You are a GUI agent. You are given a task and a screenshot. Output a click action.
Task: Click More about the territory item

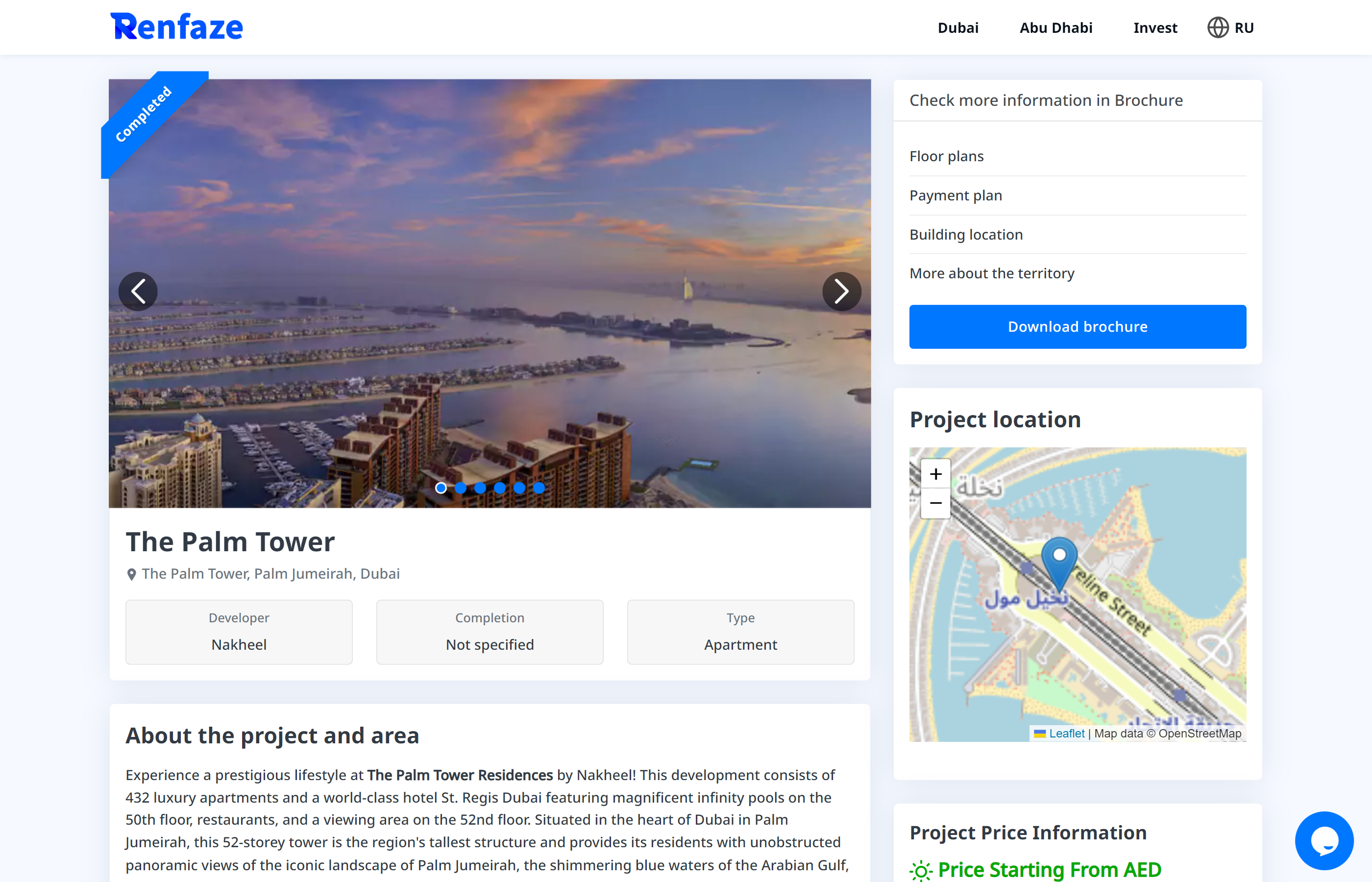click(1078, 273)
